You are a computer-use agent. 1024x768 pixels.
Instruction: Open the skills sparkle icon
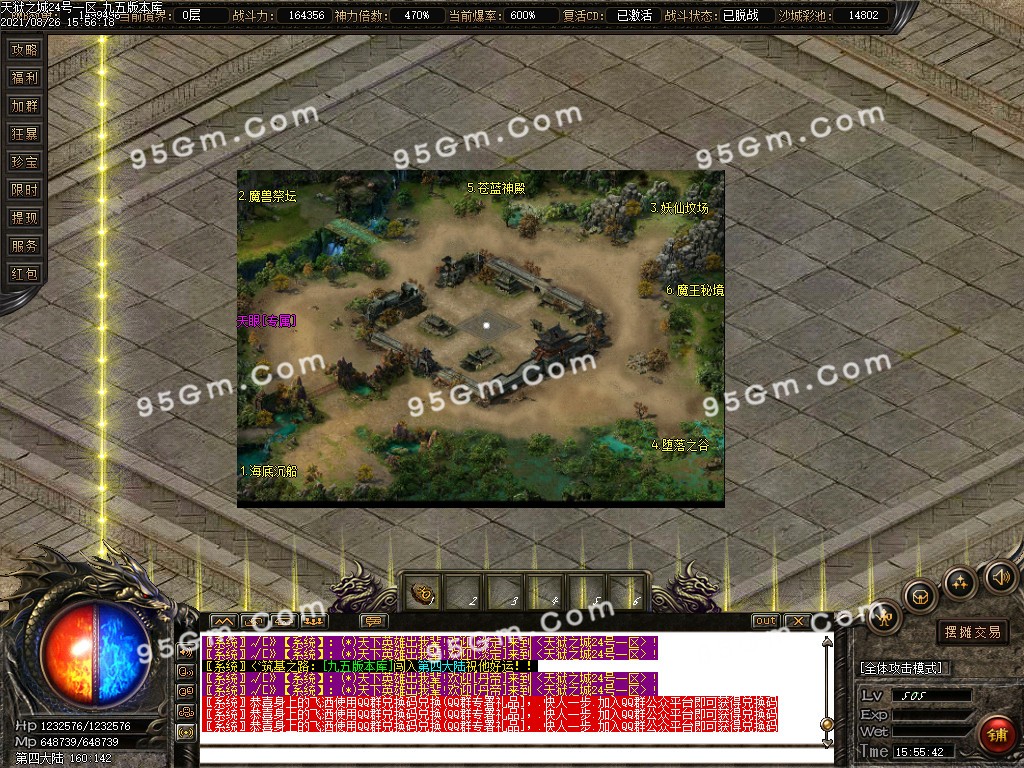point(959,581)
